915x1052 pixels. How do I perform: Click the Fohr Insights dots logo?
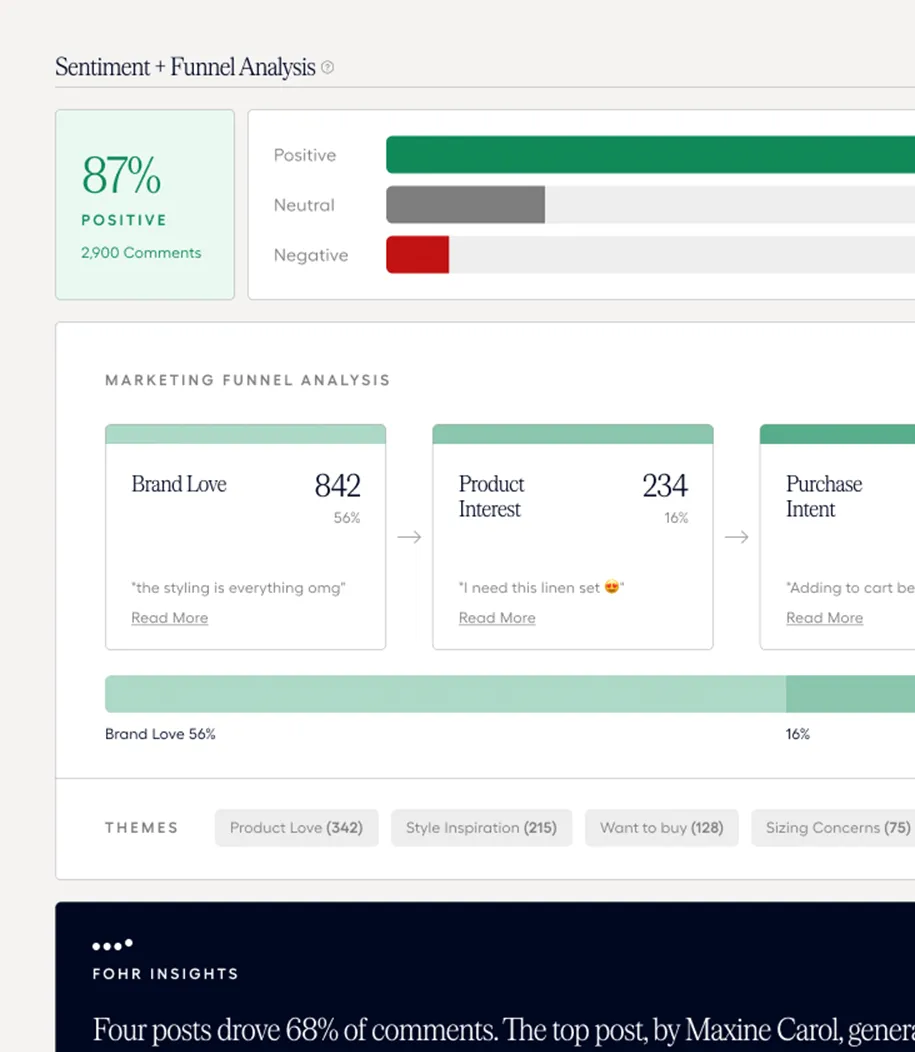[x=112, y=945]
